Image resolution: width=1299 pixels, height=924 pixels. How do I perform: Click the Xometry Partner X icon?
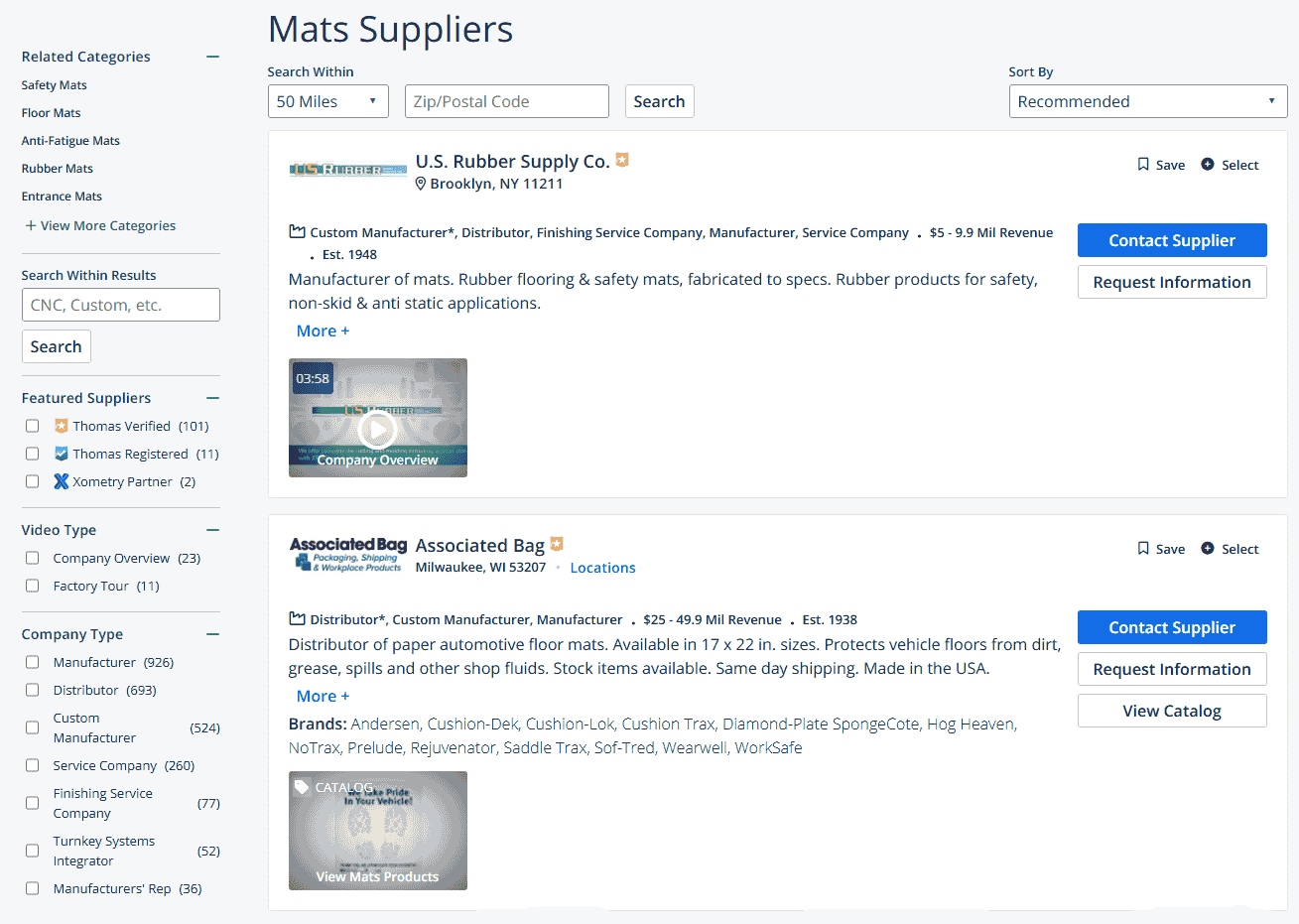point(62,481)
